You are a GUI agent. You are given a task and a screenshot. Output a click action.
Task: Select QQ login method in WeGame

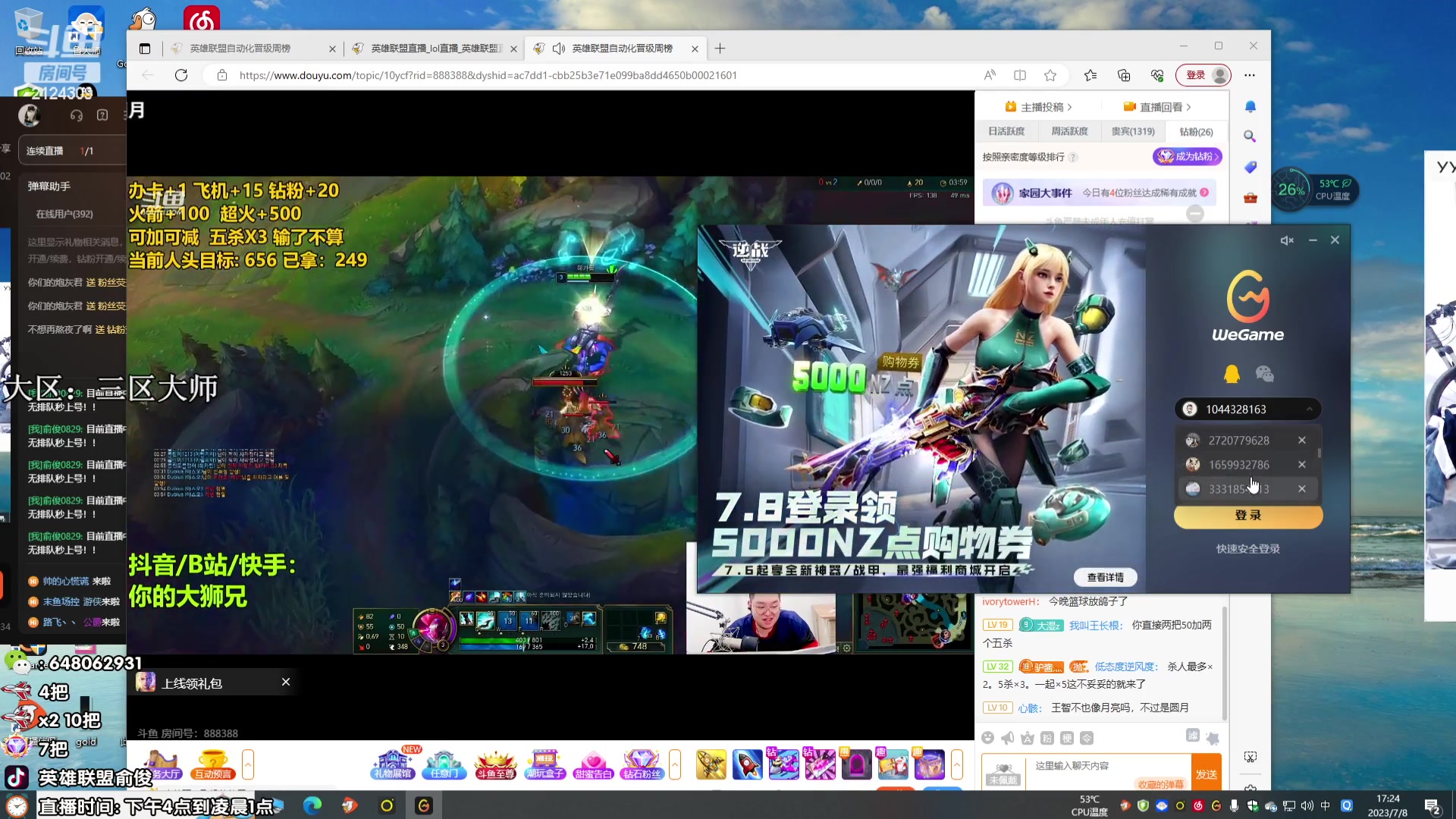pyautogui.click(x=1232, y=373)
